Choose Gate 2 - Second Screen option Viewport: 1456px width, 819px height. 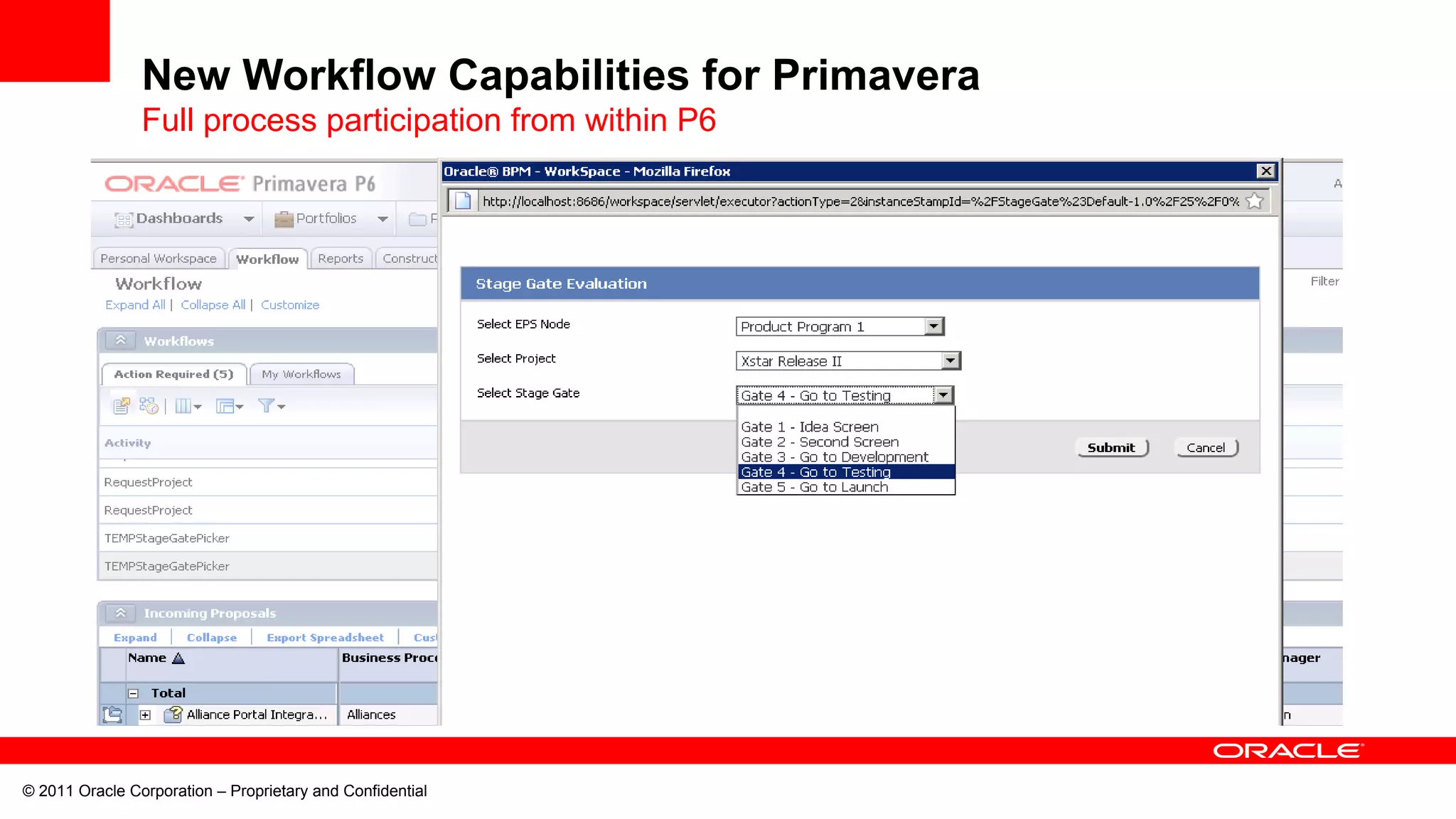[x=846, y=441]
